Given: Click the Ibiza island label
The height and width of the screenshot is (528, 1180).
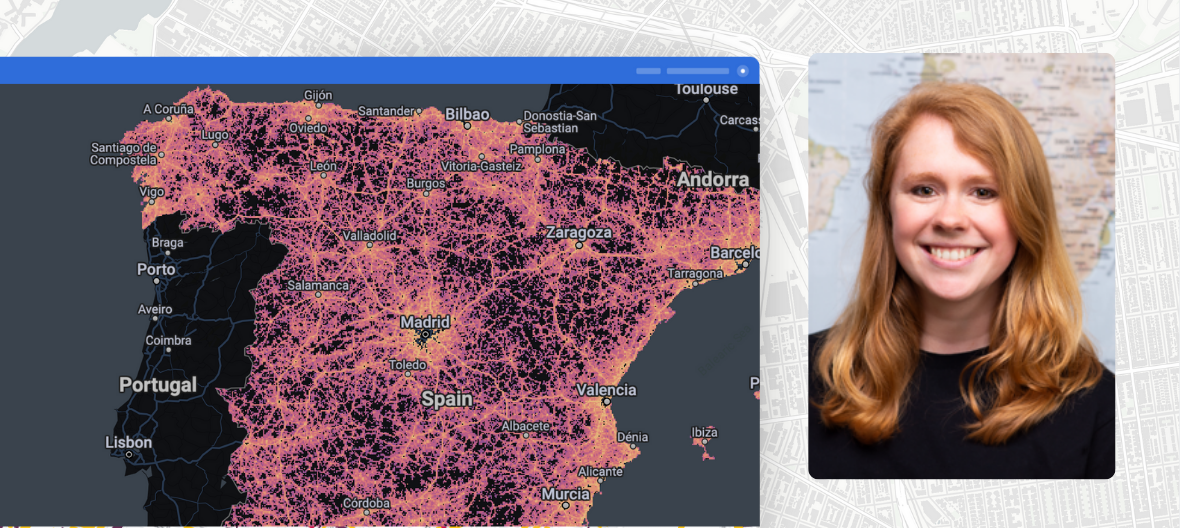Looking at the screenshot, I should pos(704,433).
